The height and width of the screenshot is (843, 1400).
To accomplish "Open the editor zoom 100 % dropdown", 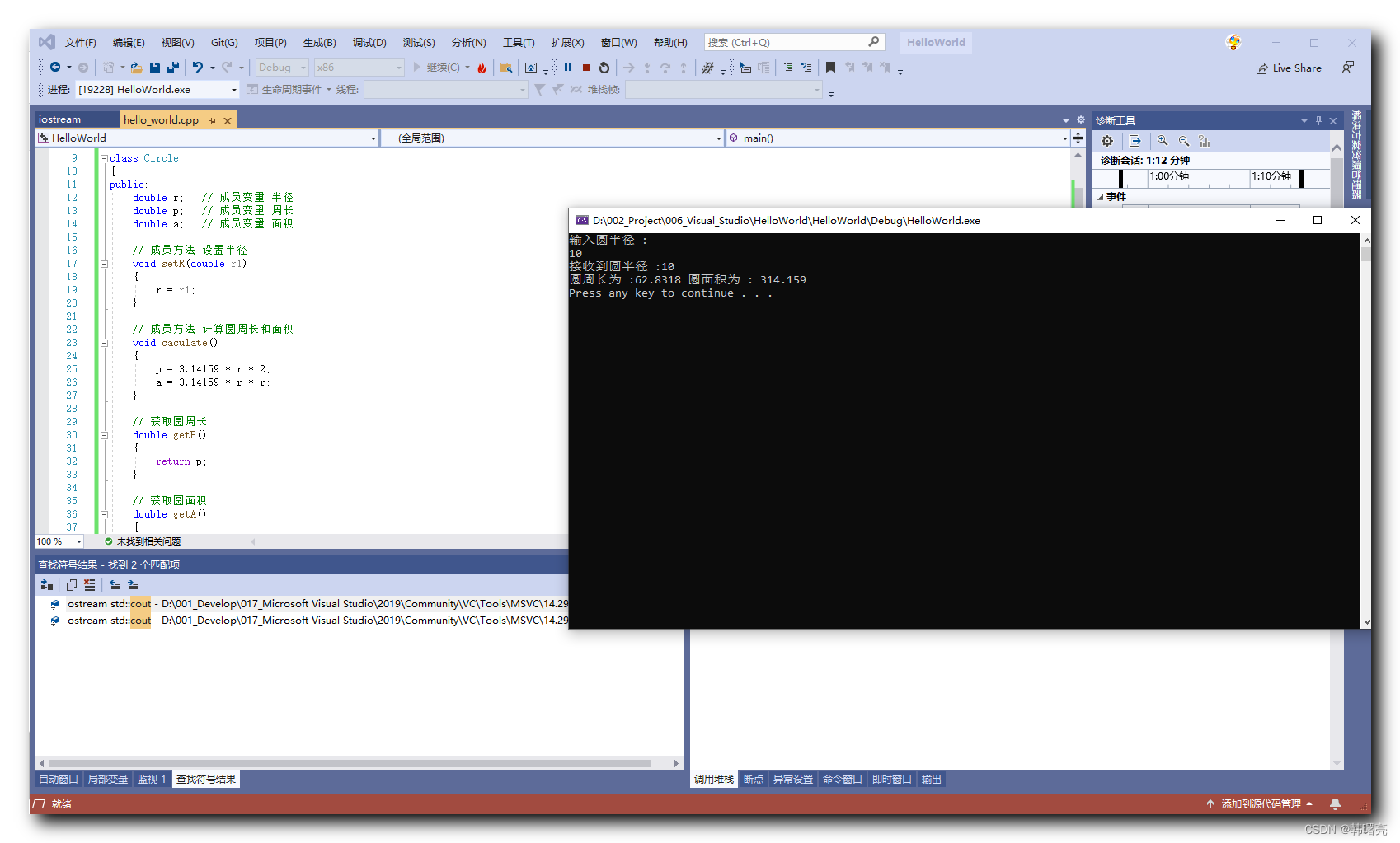I will (59, 541).
